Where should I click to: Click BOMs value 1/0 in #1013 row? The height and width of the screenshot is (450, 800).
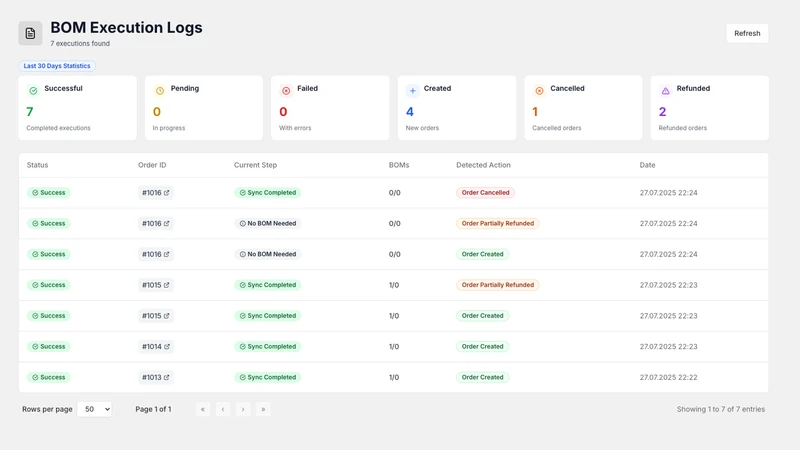point(394,378)
